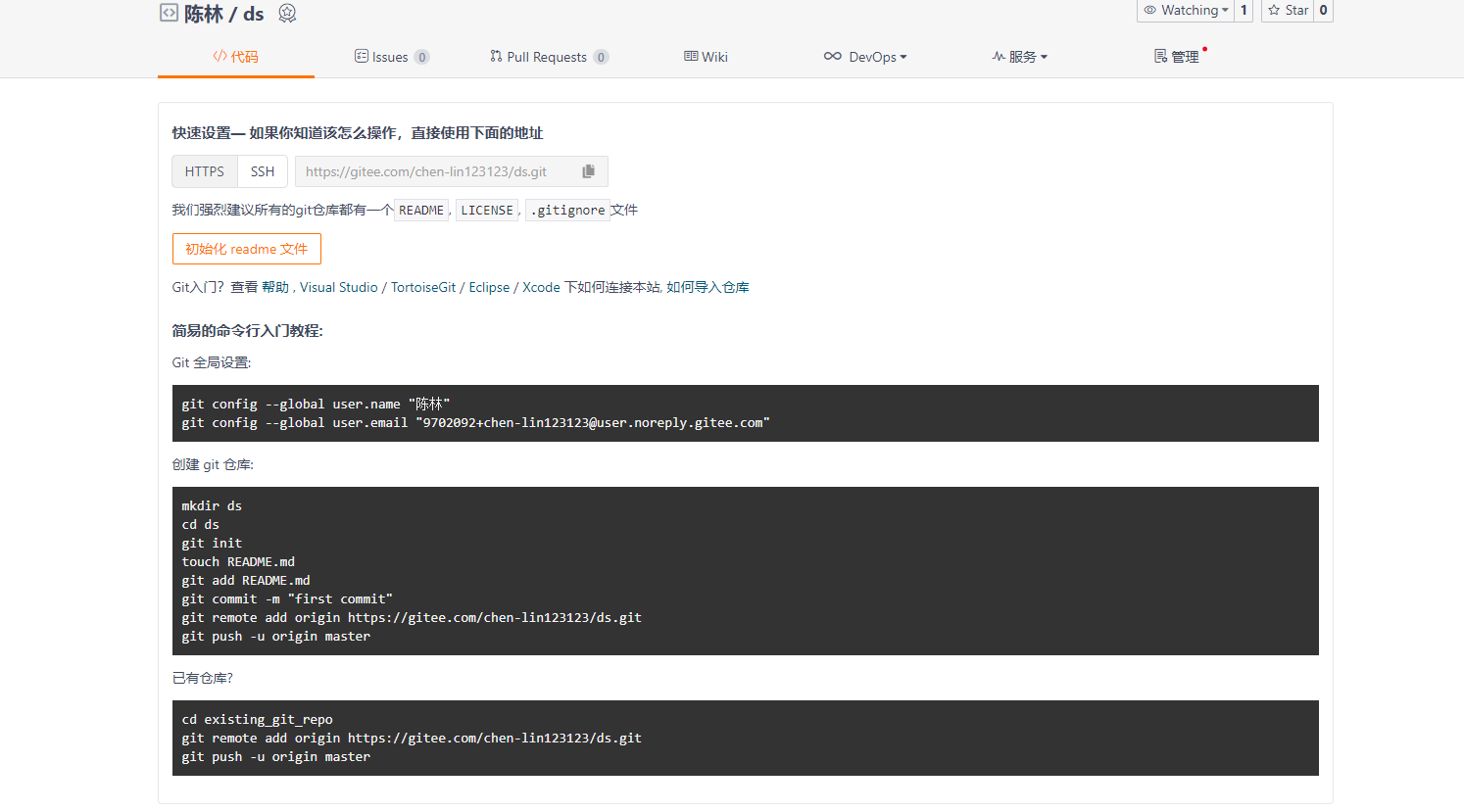Click the Star button label

[x=1296, y=10]
